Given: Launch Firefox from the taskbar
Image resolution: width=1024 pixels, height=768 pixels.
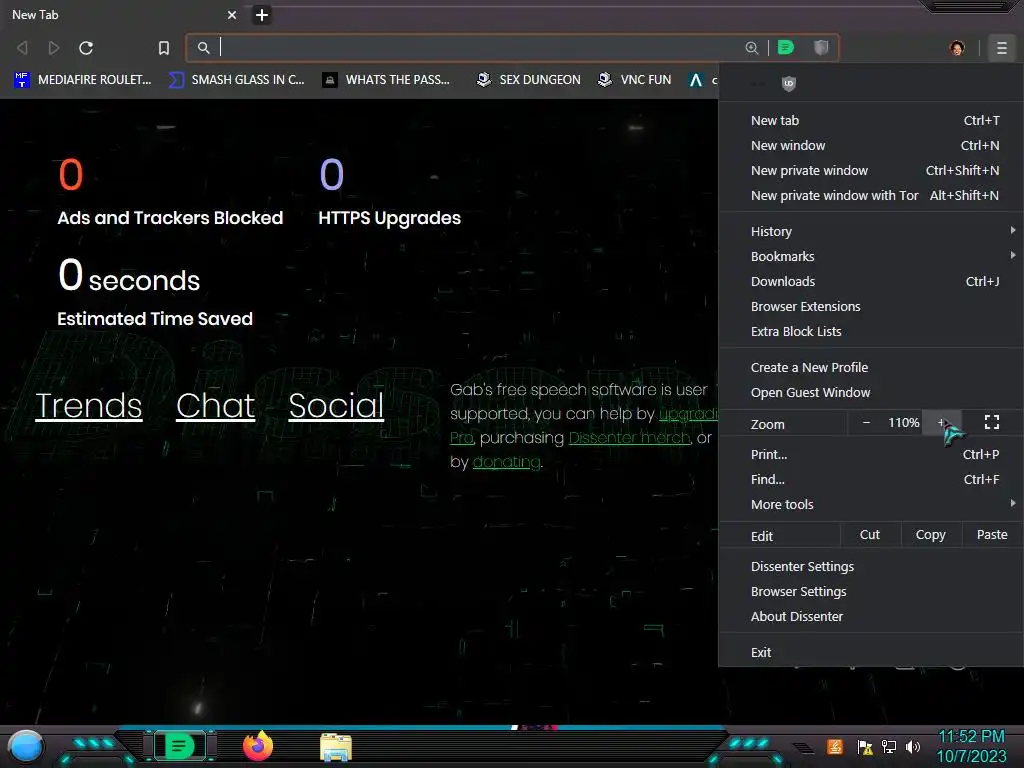Looking at the screenshot, I should 258,746.
